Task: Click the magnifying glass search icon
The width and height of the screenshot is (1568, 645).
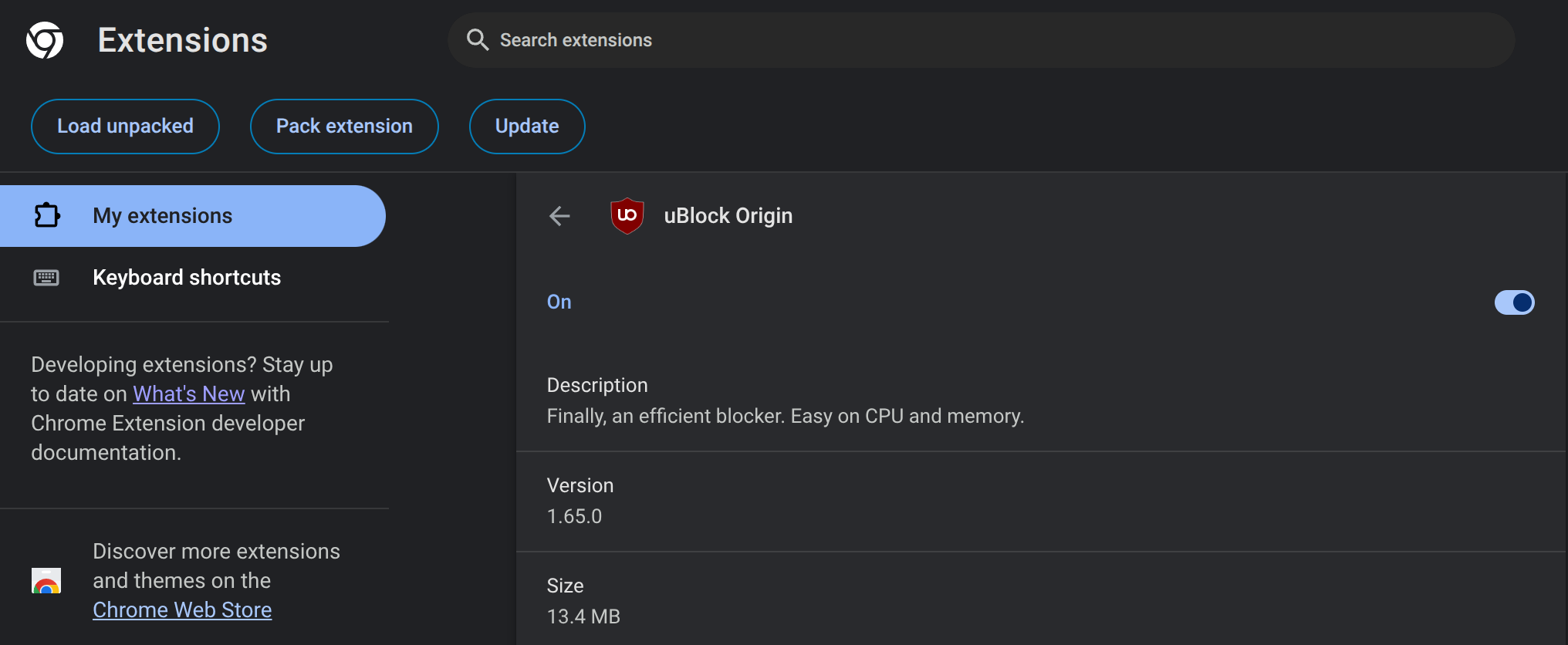Action: click(x=478, y=40)
